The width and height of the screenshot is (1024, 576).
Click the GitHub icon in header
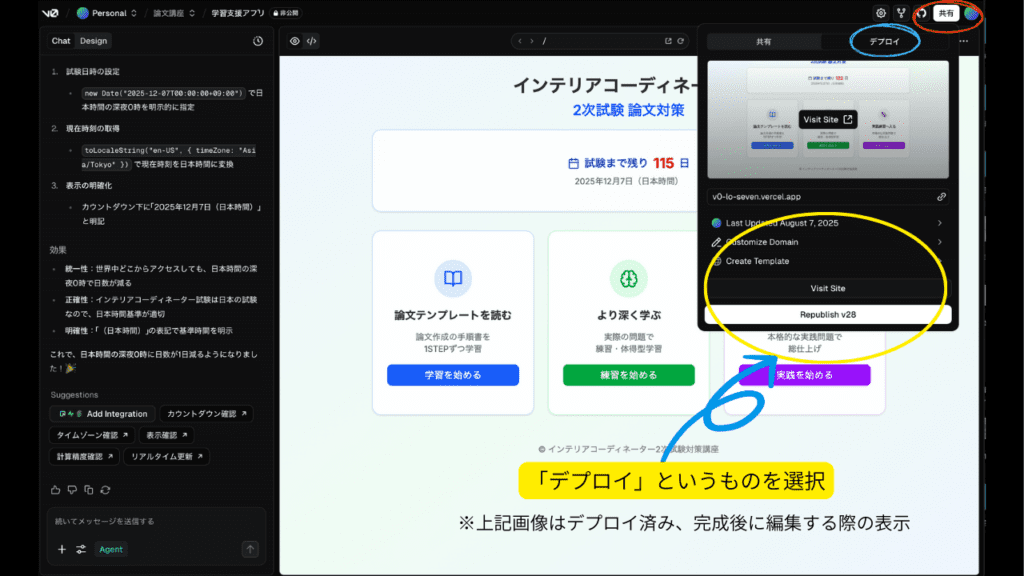921,13
